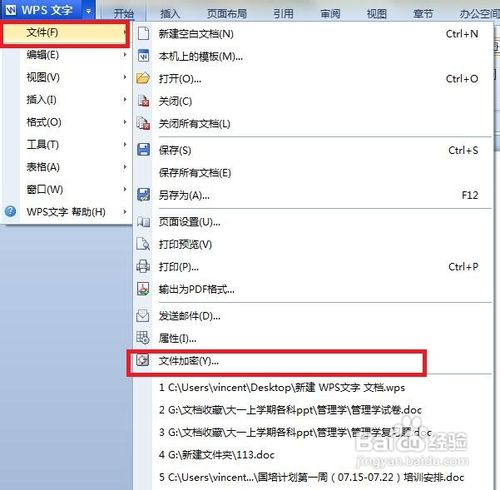Open the WPS文字 帮助(H) menu entry
The width and height of the screenshot is (500, 490).
click(x=67, y=212)
